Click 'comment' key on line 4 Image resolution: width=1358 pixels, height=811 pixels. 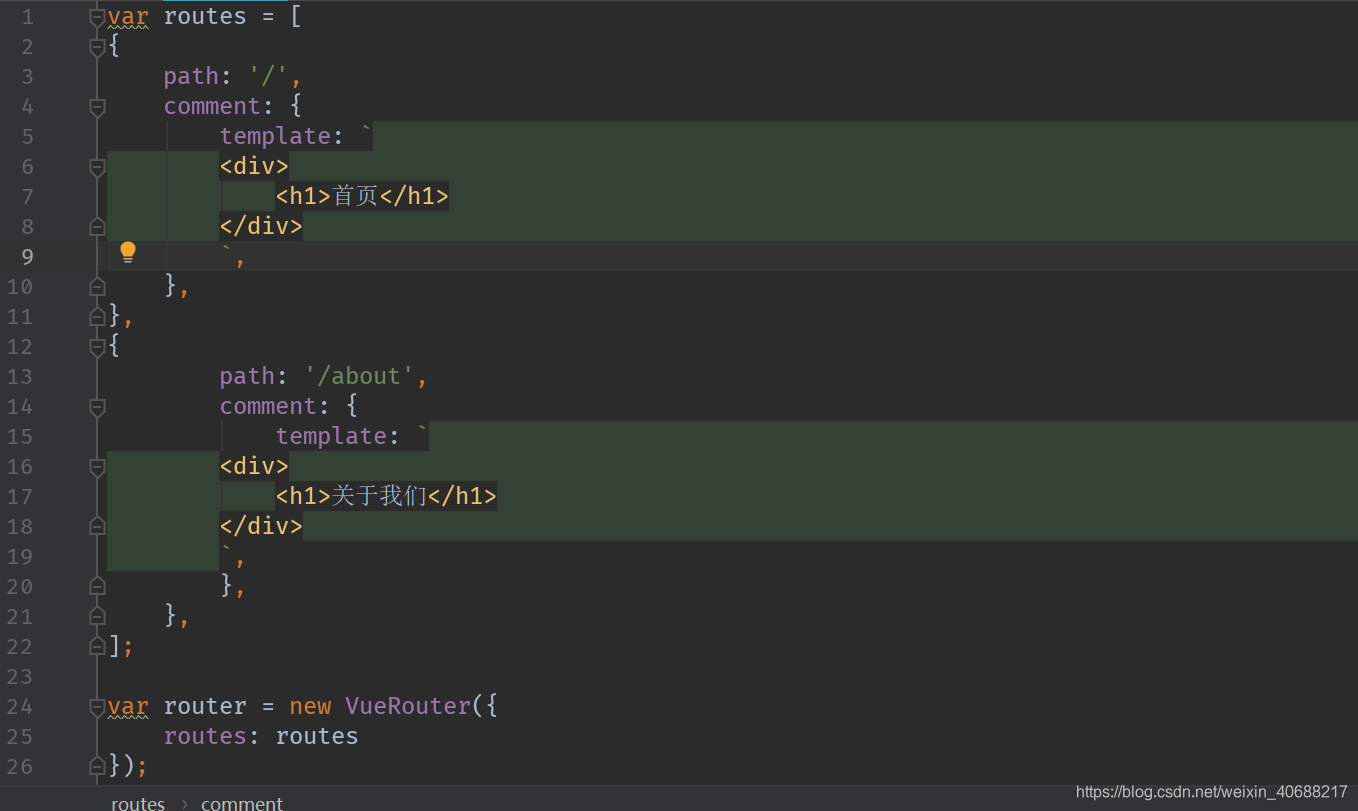point(212,107)
